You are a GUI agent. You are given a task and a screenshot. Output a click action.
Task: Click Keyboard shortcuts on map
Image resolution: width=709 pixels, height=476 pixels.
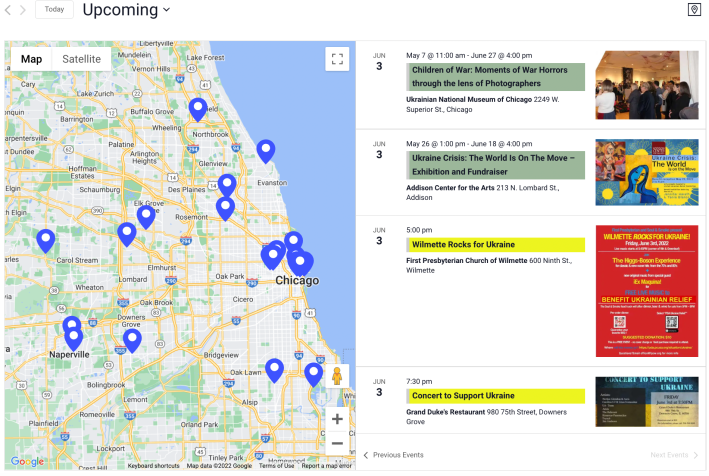coord(153,466)
